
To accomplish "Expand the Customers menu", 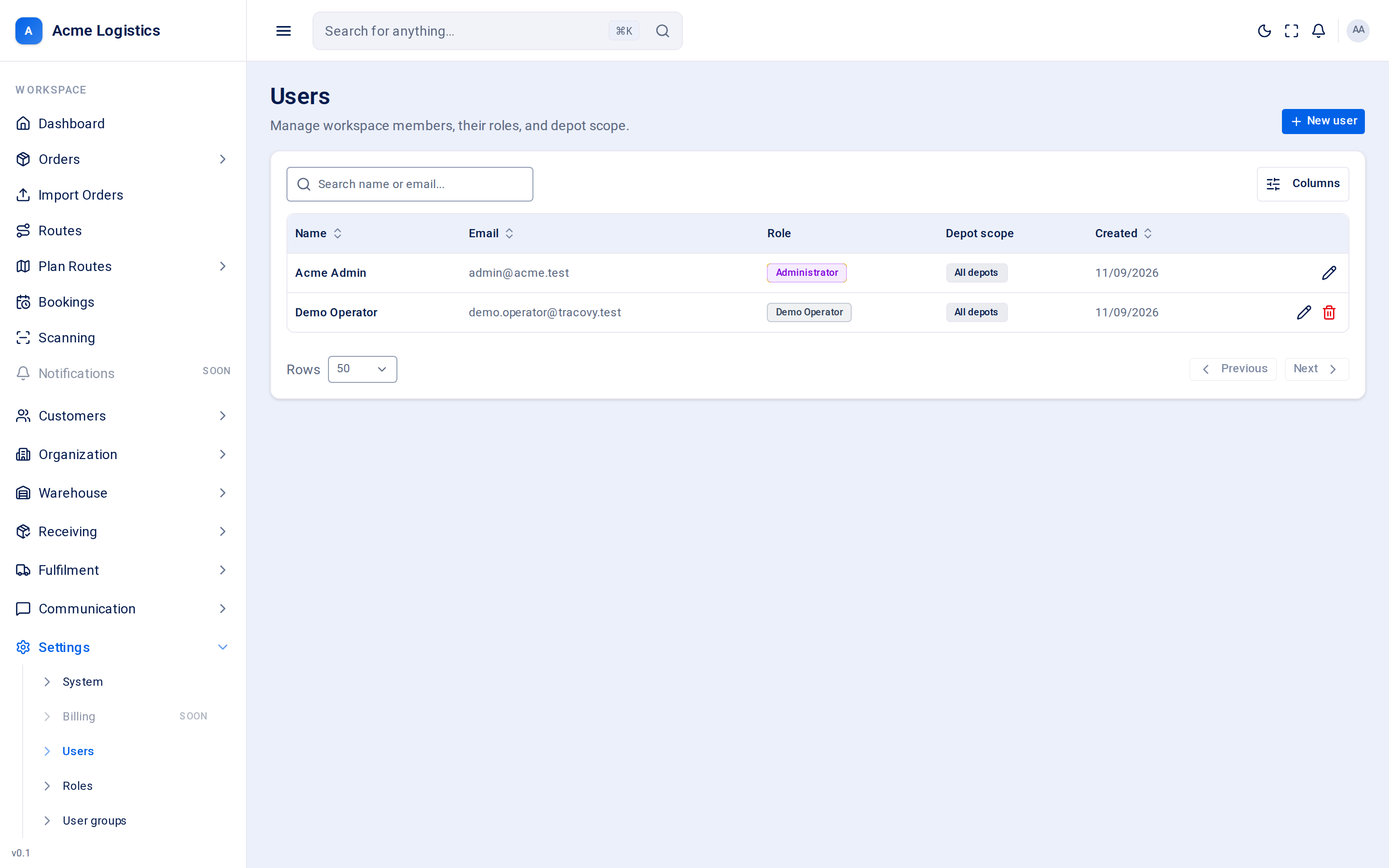I will tap(123, 416).
